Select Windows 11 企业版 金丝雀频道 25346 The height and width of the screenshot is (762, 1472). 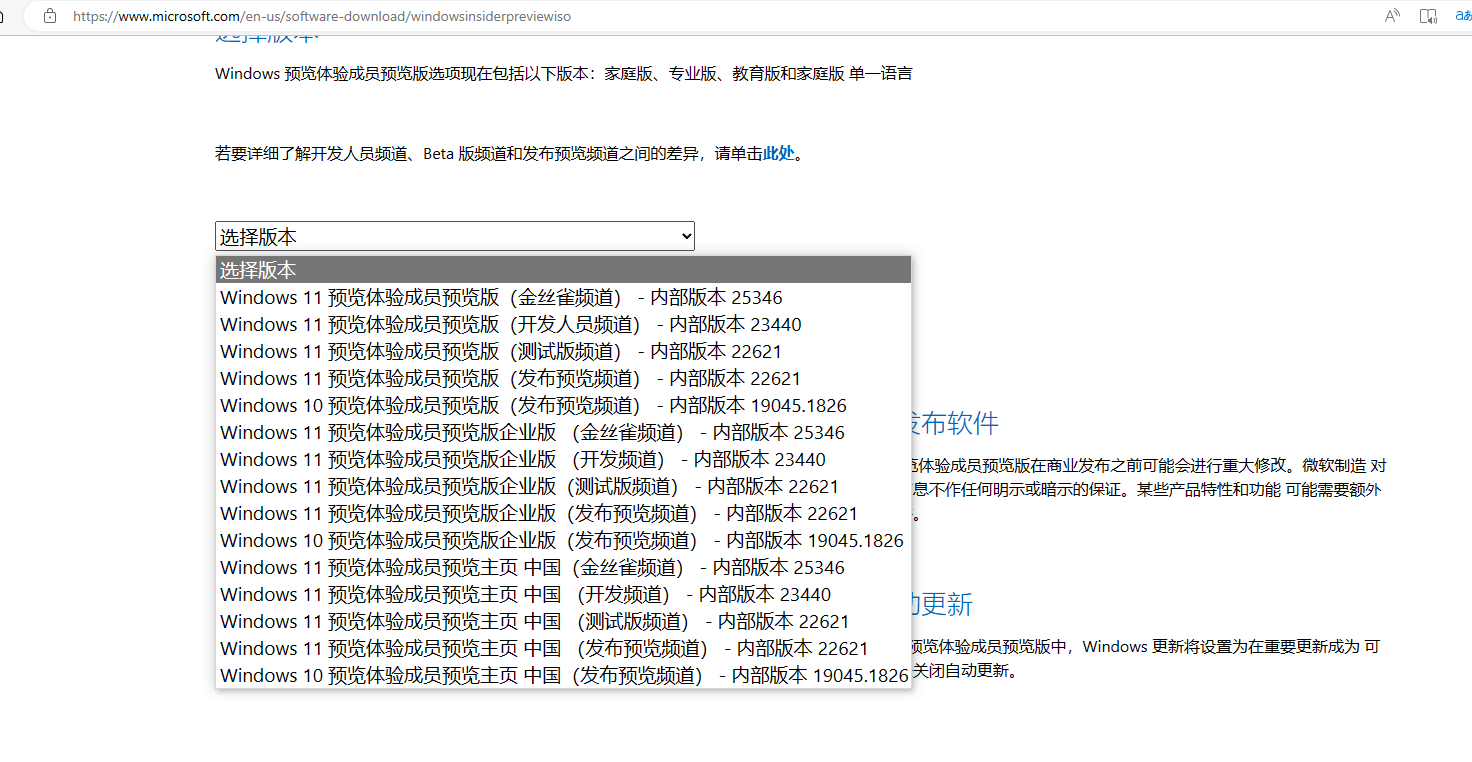530,431
